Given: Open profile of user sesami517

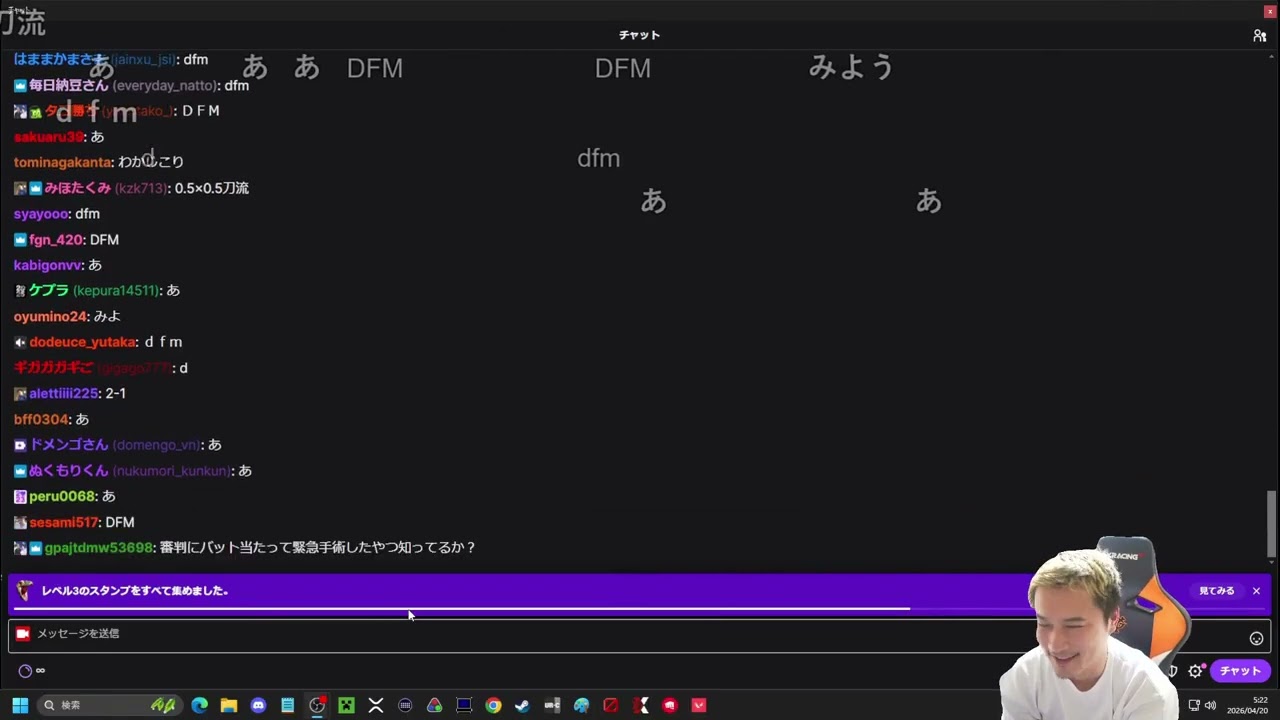Looking at the screenshot, I should pos(64,522).
